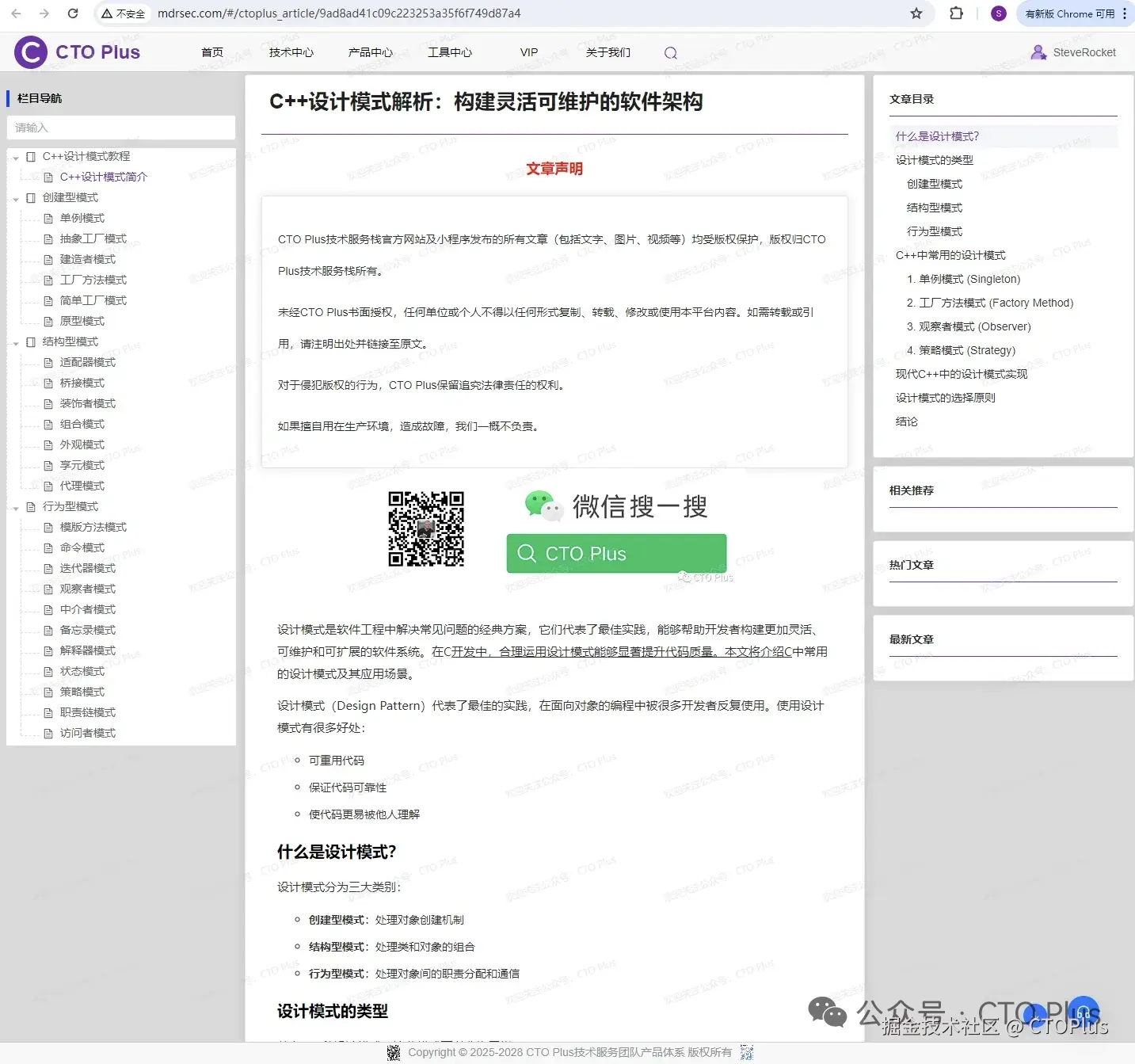Click the document icon beside 单例模式
This screenshot has width=1135, height=1064.
click(48, 218)
